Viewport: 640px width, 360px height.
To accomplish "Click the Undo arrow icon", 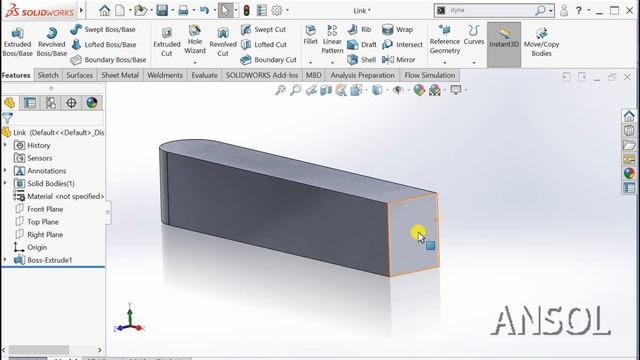I will pyautogui.click(x=204, y=10).
